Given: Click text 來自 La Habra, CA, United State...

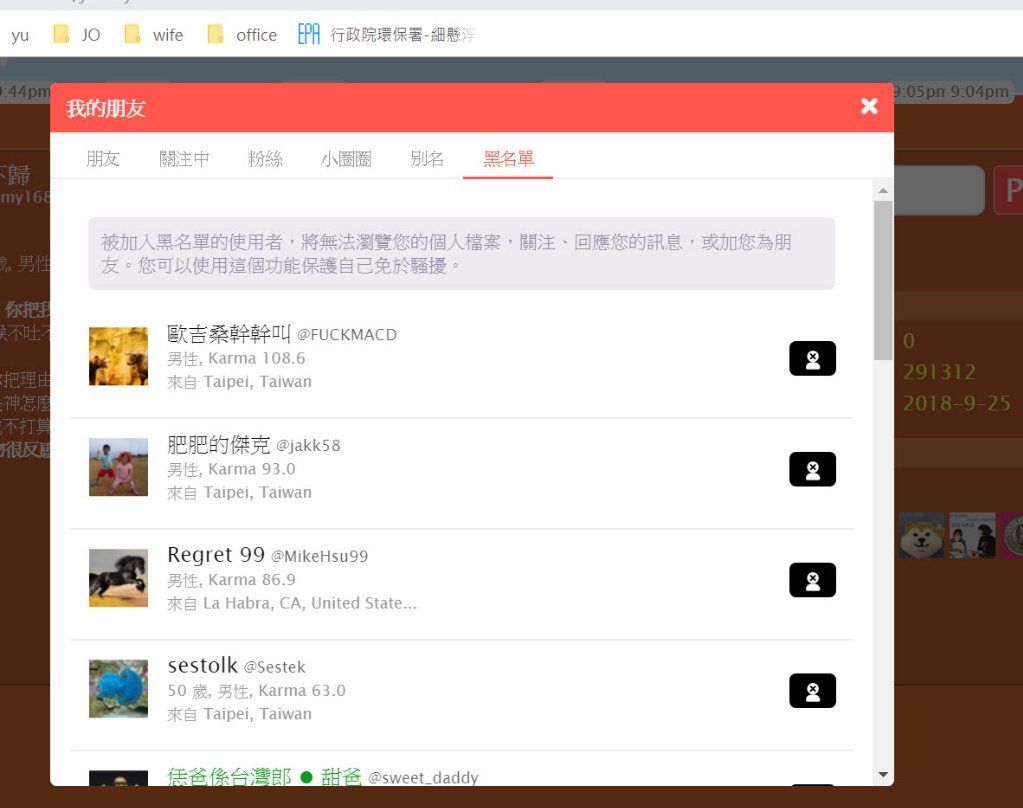Looking at the screenshot, I should (292, 603).
